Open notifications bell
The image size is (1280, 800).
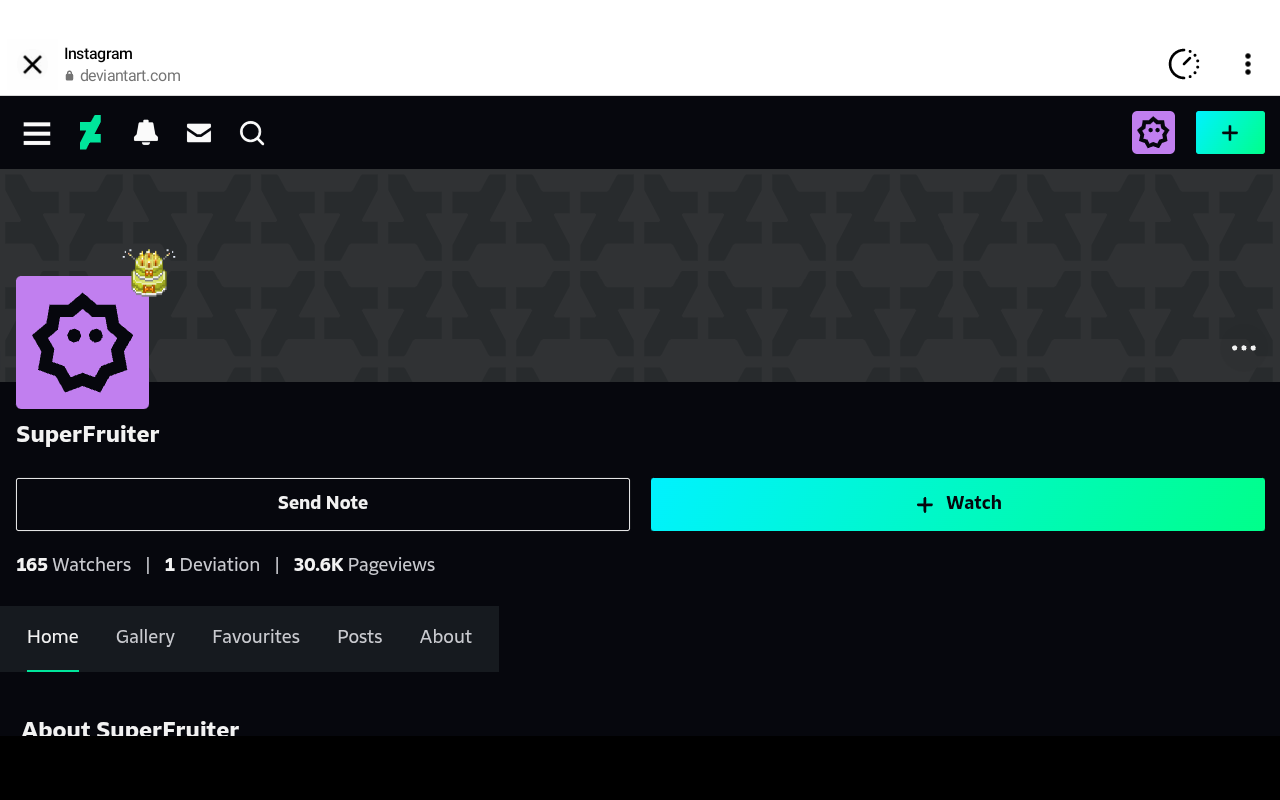coord(146,132)
